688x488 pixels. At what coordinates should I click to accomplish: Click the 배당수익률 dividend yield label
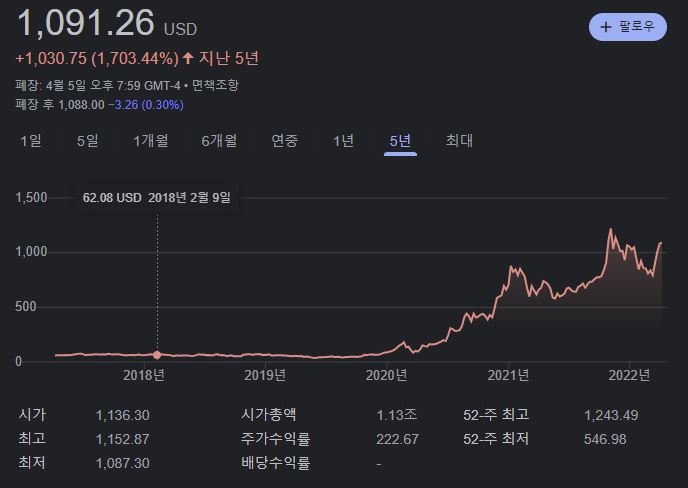[x=275, y=463]
